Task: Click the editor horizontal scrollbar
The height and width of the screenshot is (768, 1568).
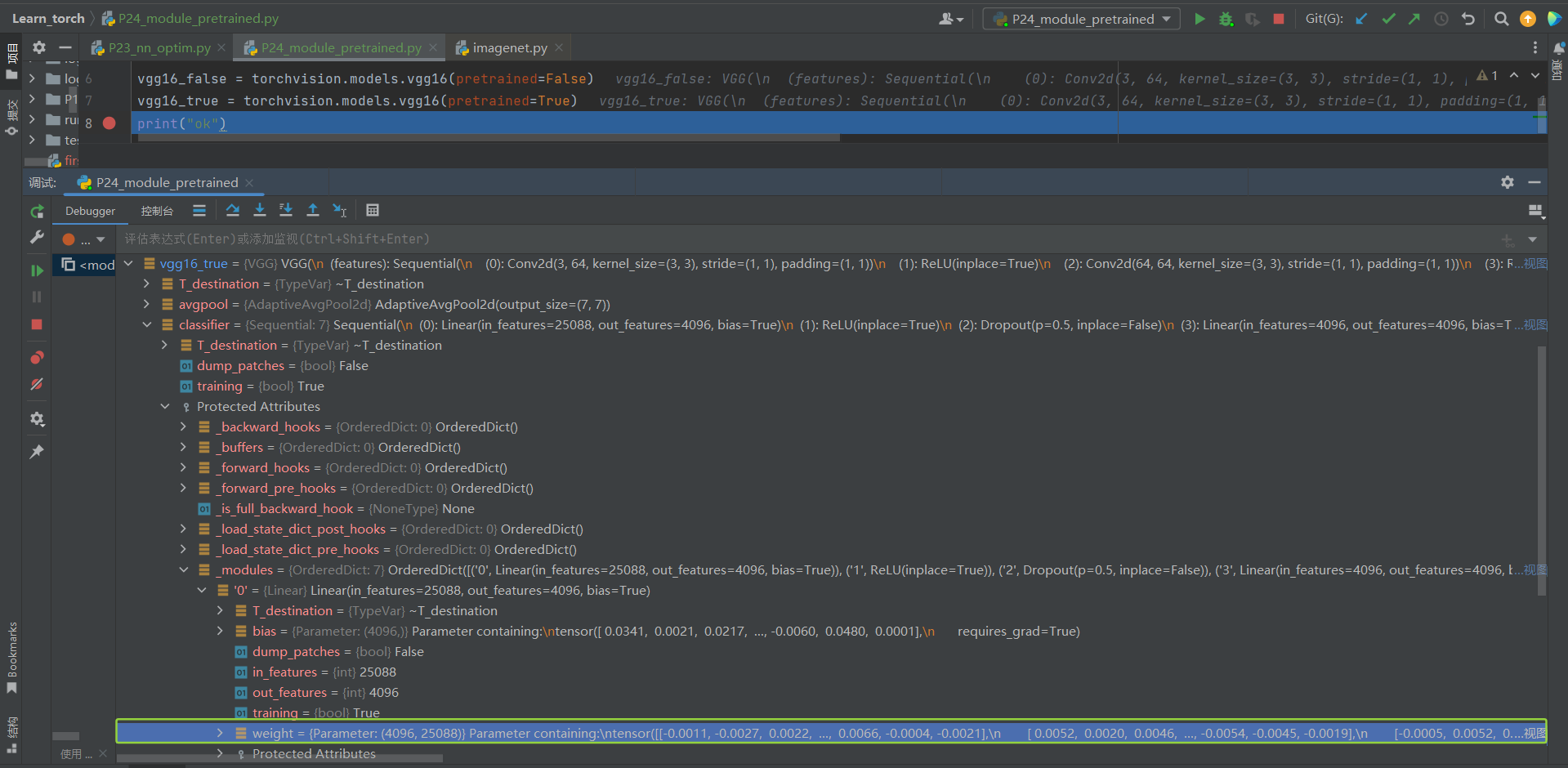Action: (x=489, y=138)
